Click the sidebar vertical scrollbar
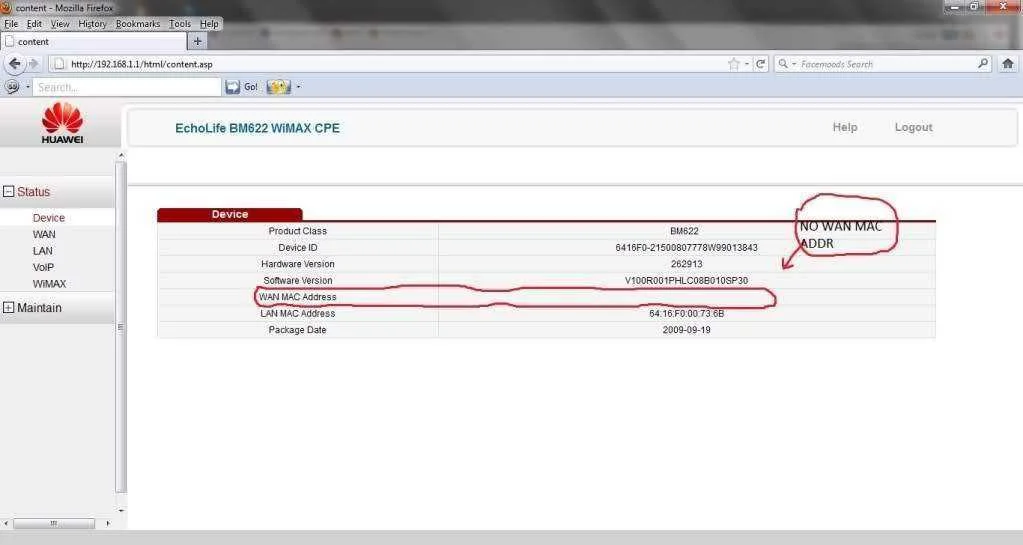1023x545 pixels. pos(120,326)
